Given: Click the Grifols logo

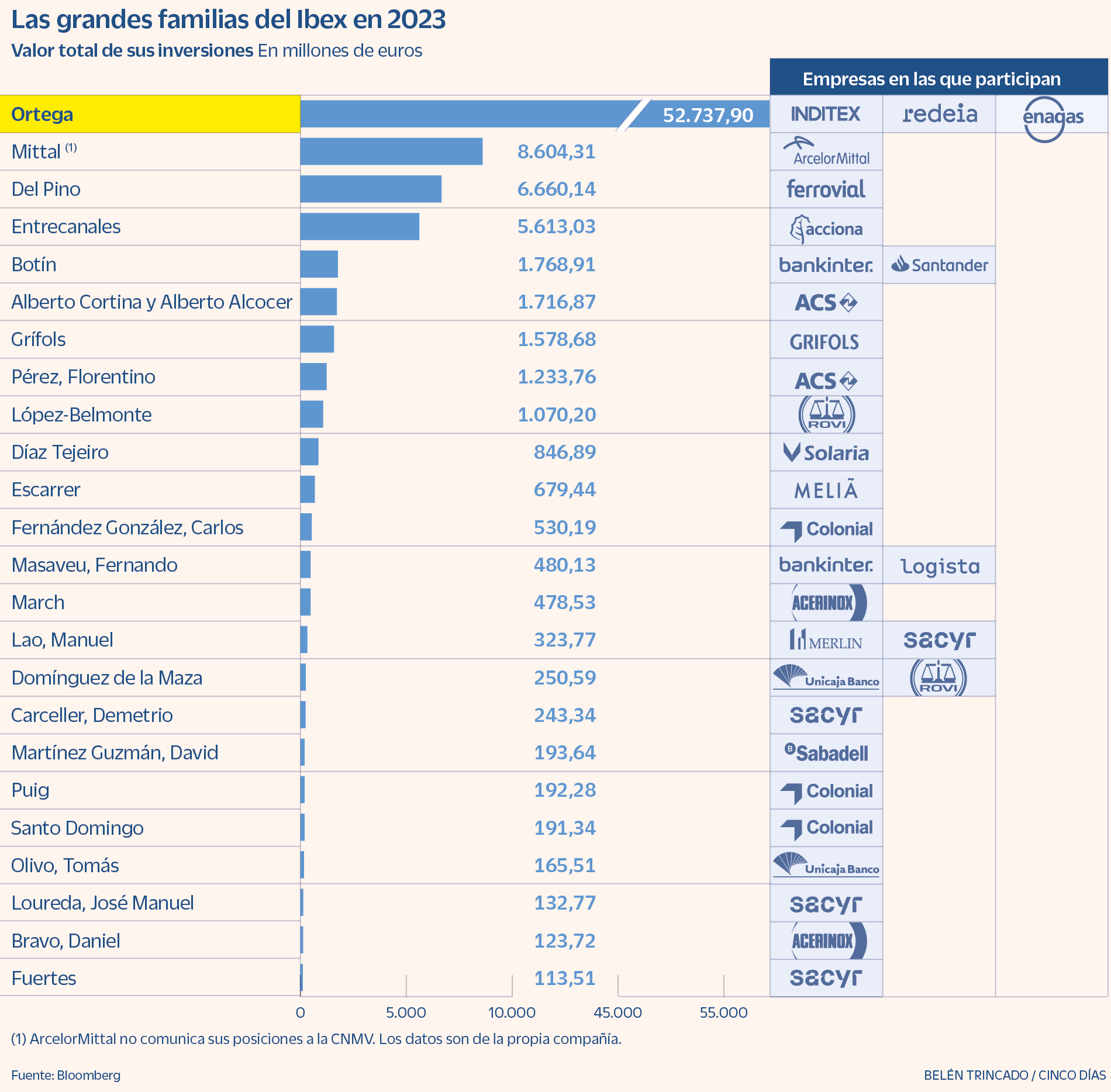Looking at the screenshot, I should point(824,341).
